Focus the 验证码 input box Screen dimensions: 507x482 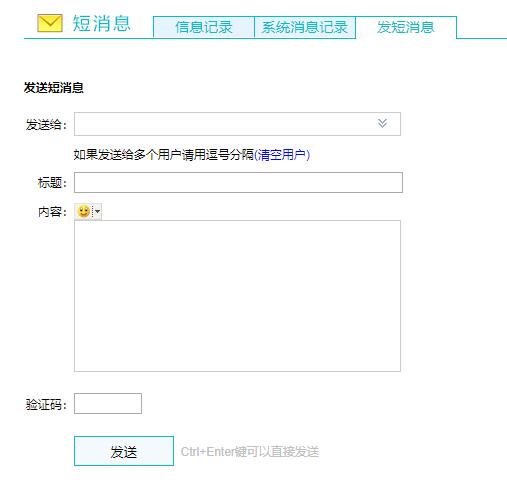pyautogui.click(x=108, y=403)
